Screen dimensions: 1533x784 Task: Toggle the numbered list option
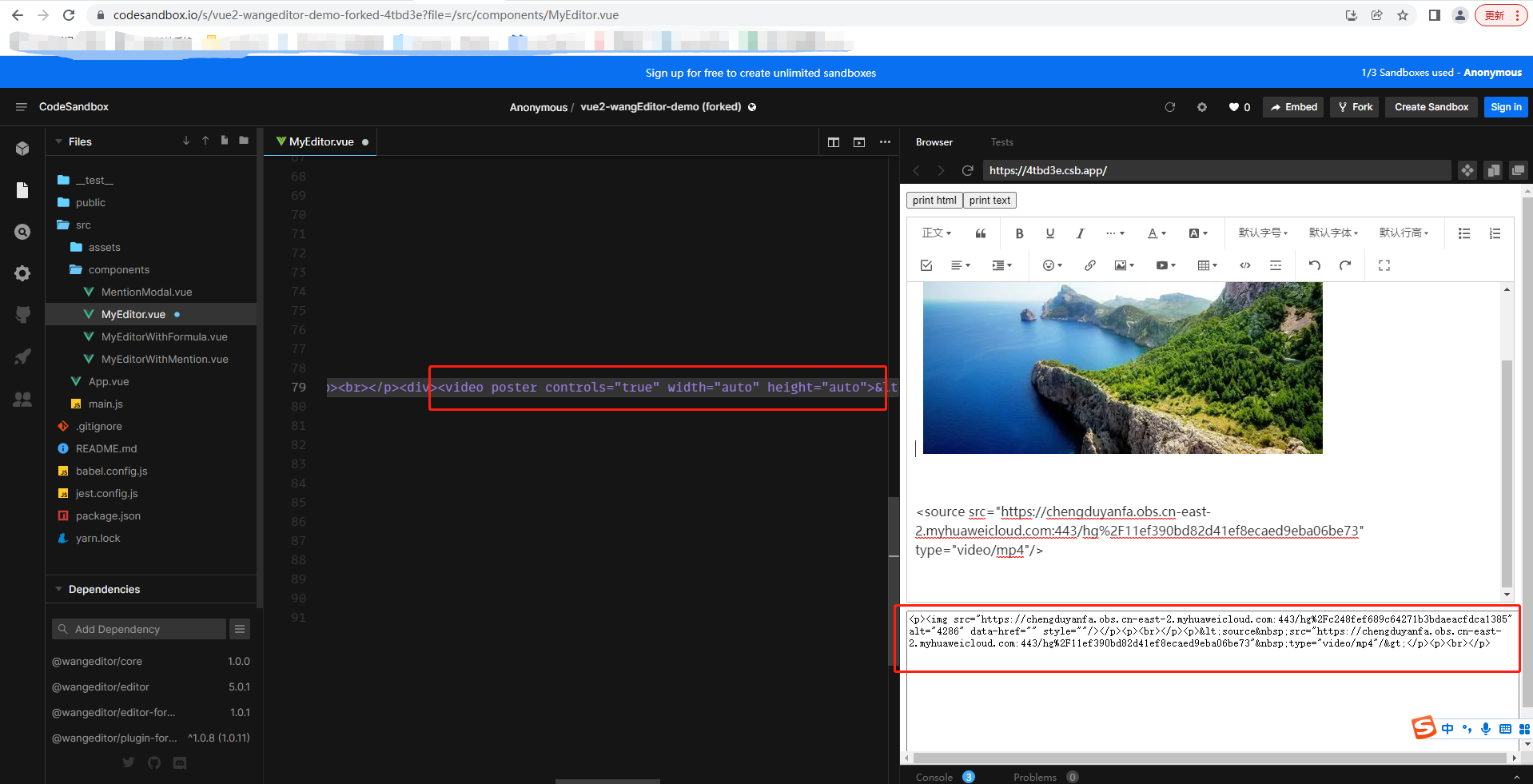1495,233
